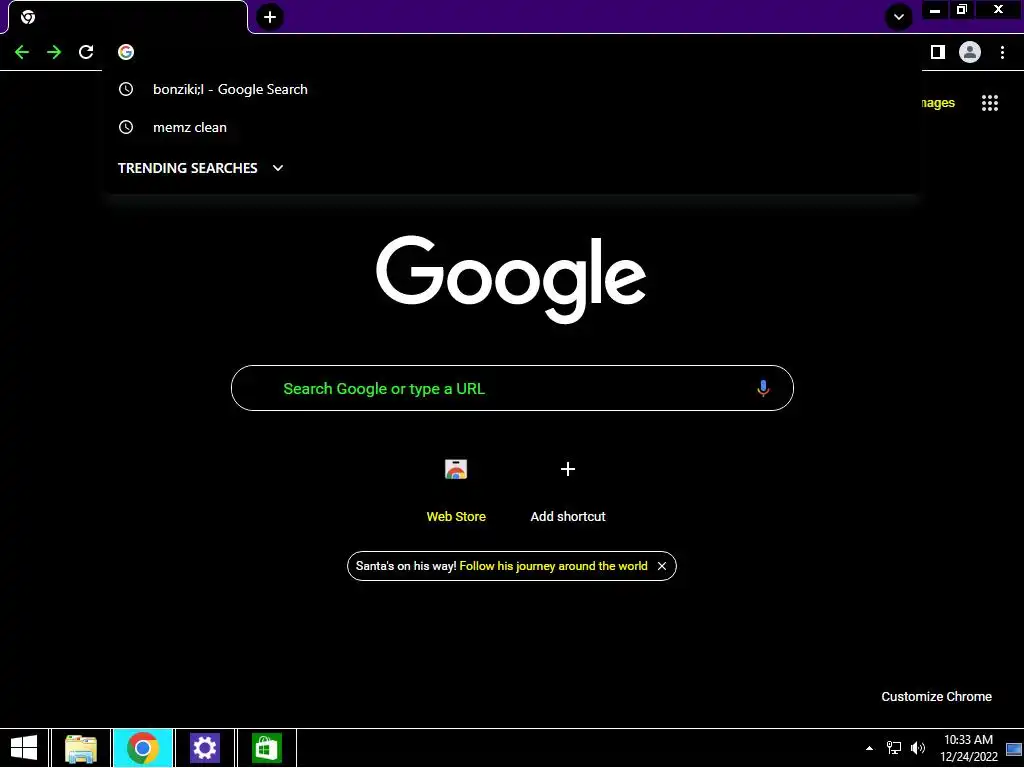Select the 'bonziki;l - Google Search' suggestion

pos(512,89)
